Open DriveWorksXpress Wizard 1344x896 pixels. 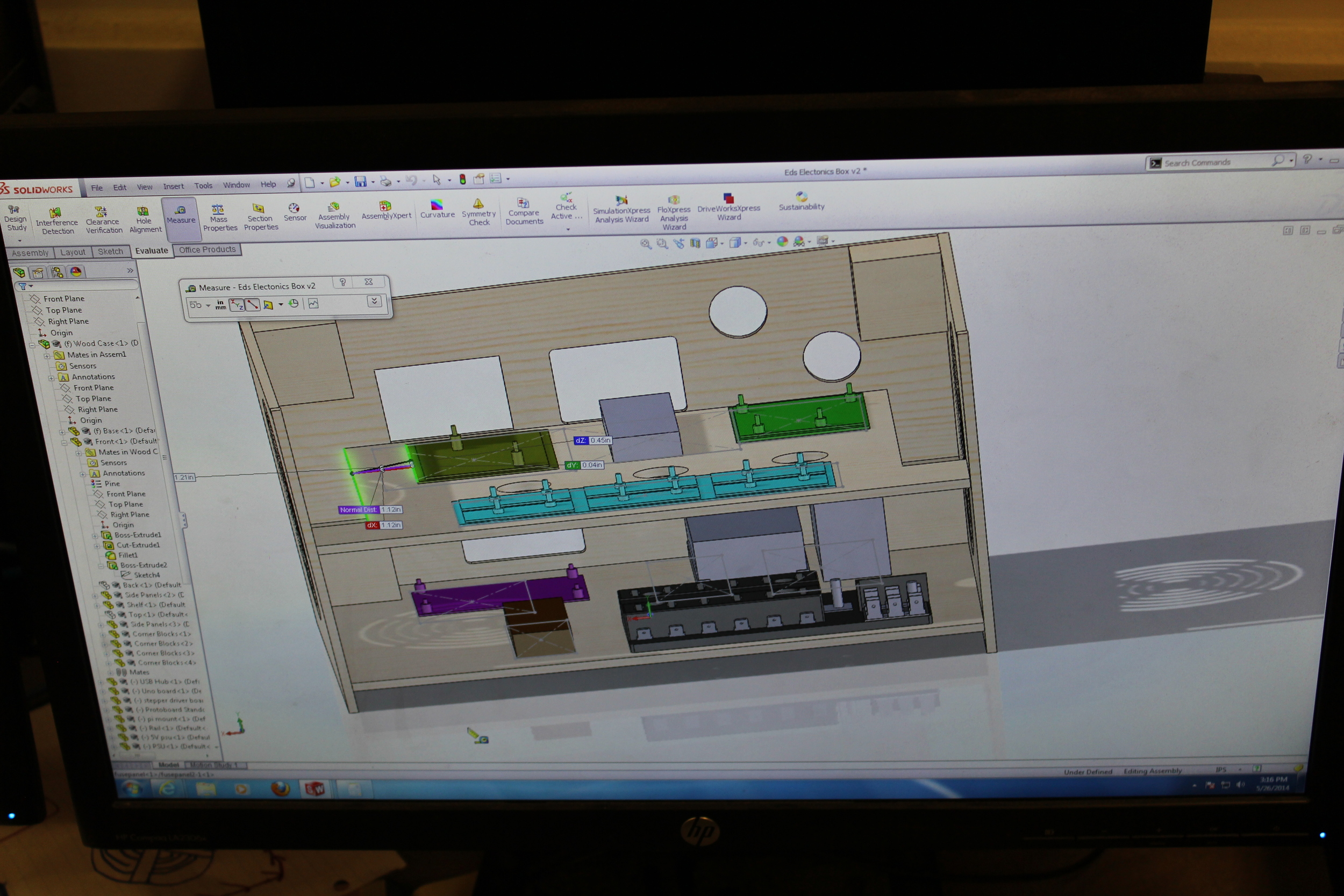(x=728, y=206)
